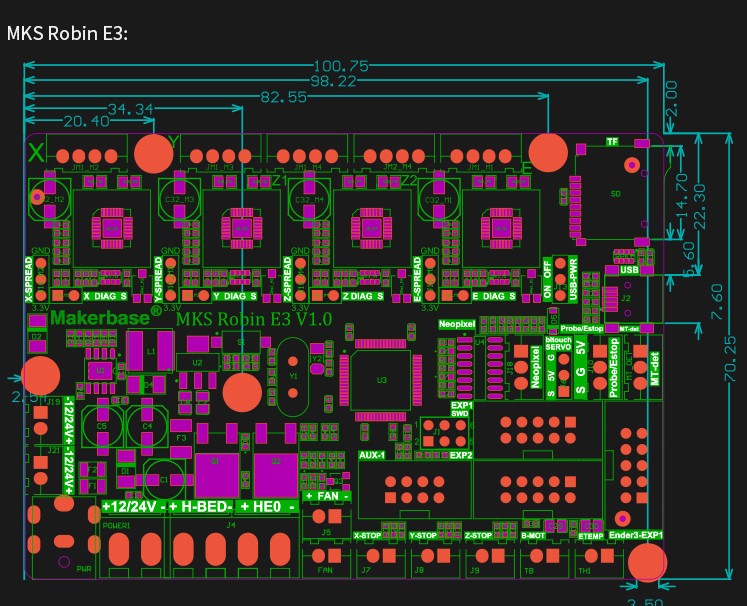Click the 70.25 board height dimension
The width and height of the screenshot is (747, 606).
730,359
